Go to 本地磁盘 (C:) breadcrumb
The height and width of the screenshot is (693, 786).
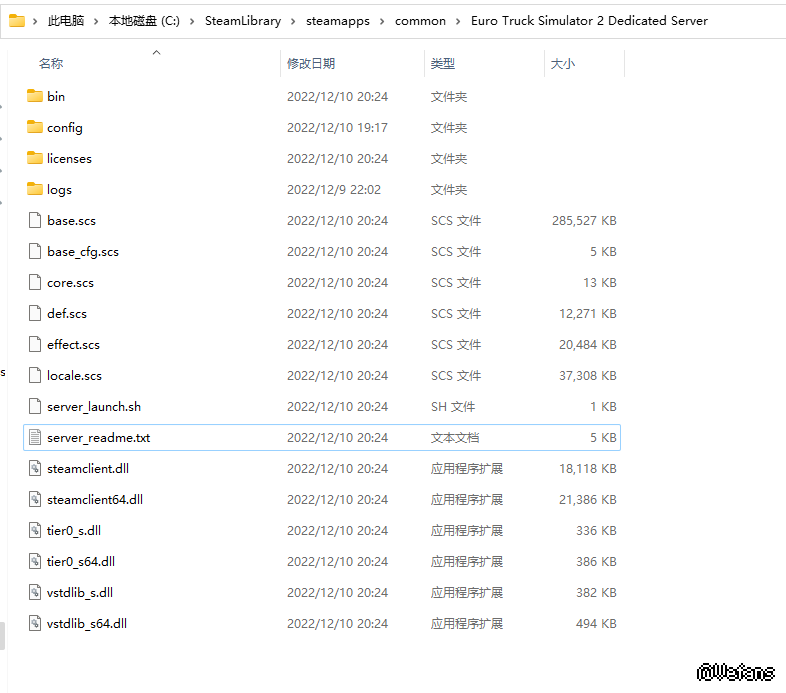(144, 21)
